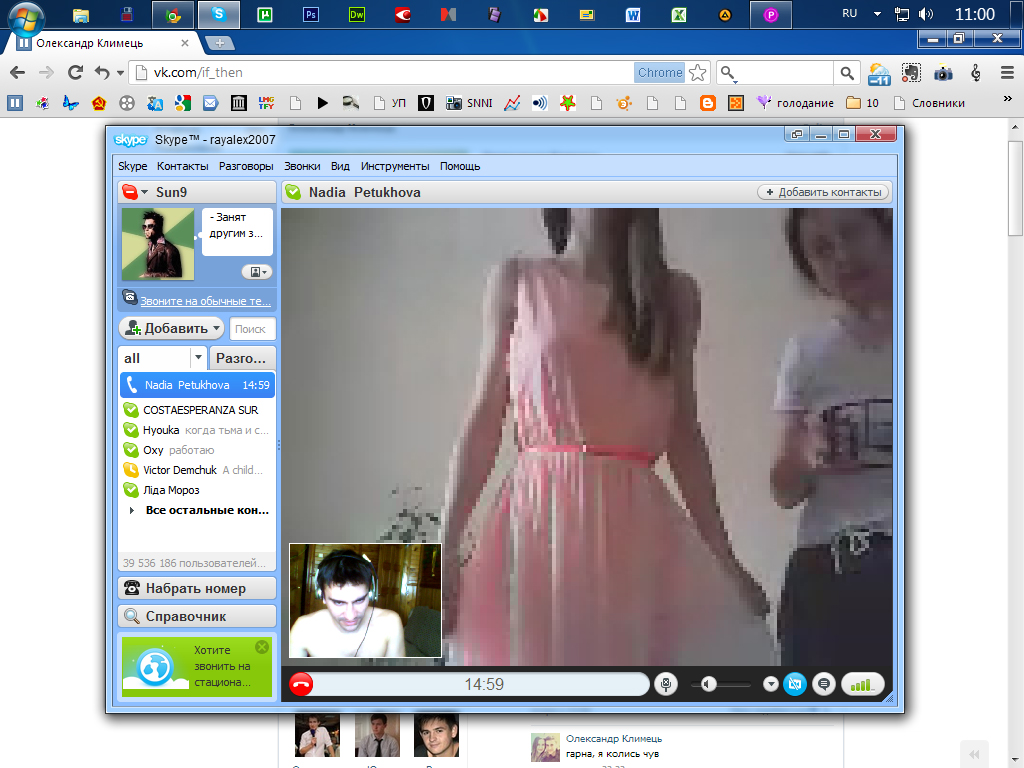The width and height of the screenshot is (1024, 768).
Task: Expand the 'all' contacts filter dropdown
Action: coord(198,358)
